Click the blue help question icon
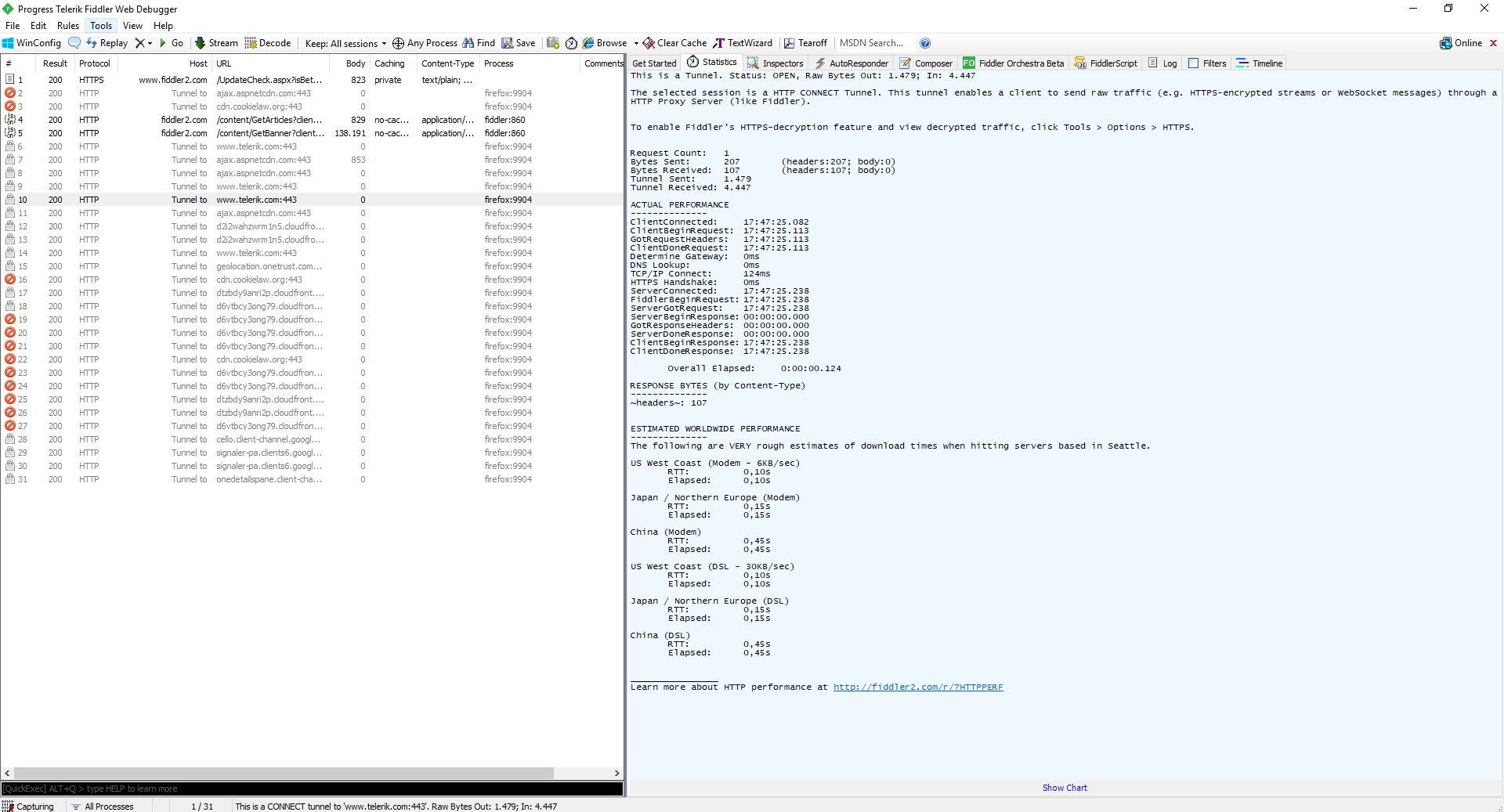 pyautogui.click(x=925, y=43)
